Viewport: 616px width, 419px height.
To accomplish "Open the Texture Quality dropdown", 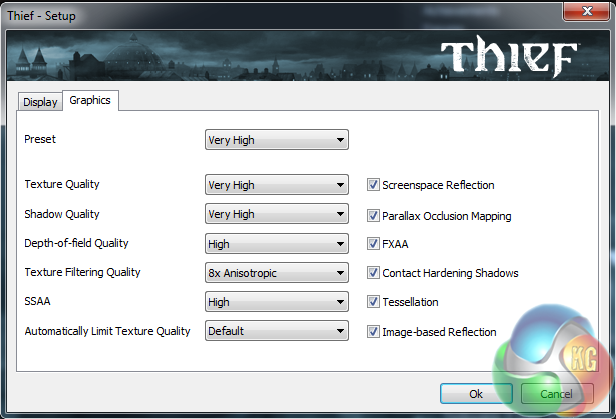I will [277, 185].
